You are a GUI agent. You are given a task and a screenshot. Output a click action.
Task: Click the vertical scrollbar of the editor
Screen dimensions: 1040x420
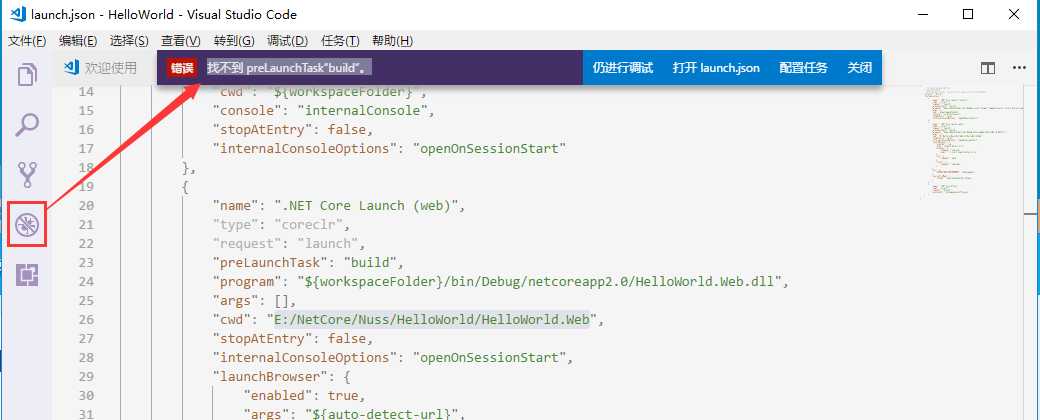point(1031,252)
